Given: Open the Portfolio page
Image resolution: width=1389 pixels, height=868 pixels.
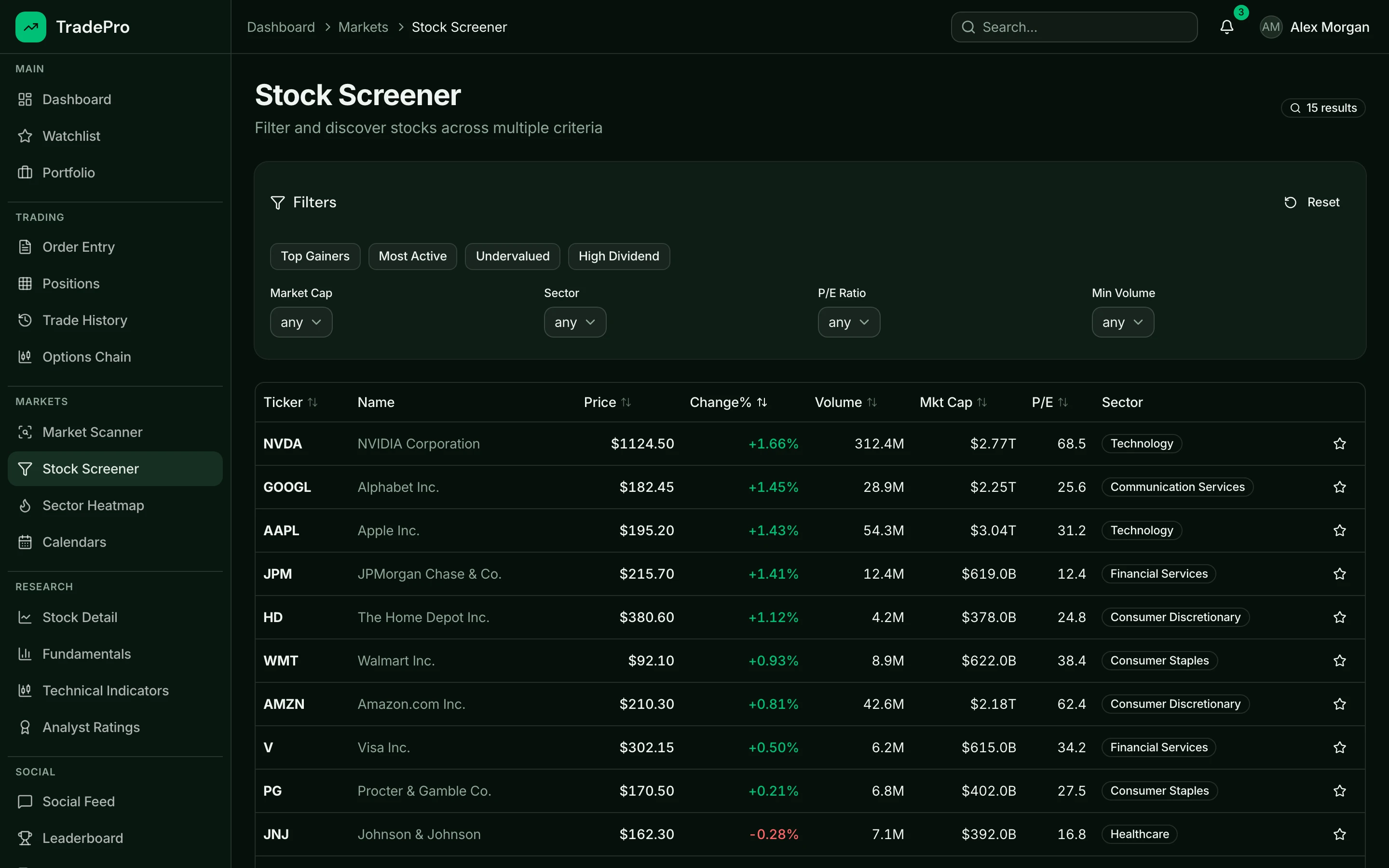Looking at the screenshot, I should click(115, 173).
